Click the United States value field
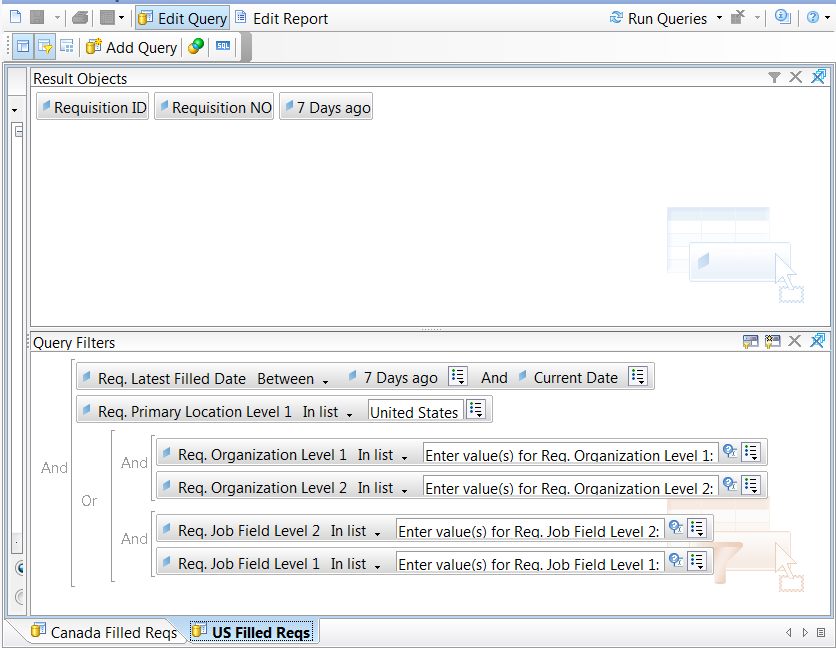 [x=415, y=412]
